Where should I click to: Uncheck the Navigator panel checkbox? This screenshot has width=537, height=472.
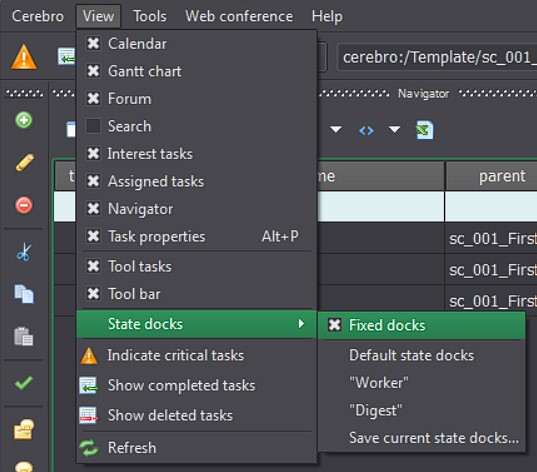point(93,208)
